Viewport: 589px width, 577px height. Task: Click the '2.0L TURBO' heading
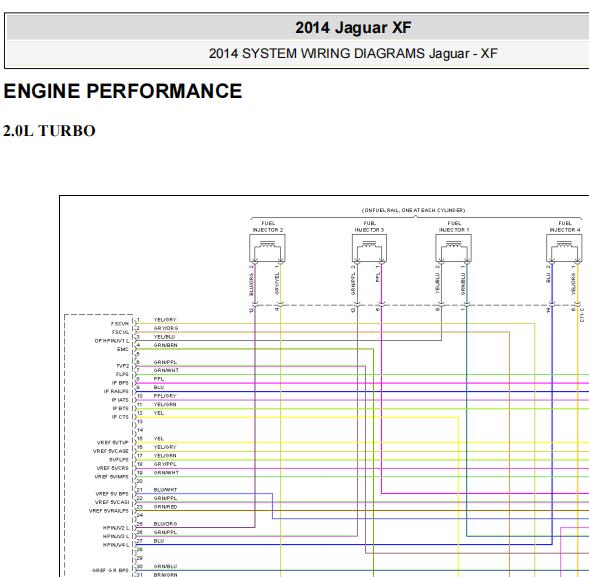[49, 131]
